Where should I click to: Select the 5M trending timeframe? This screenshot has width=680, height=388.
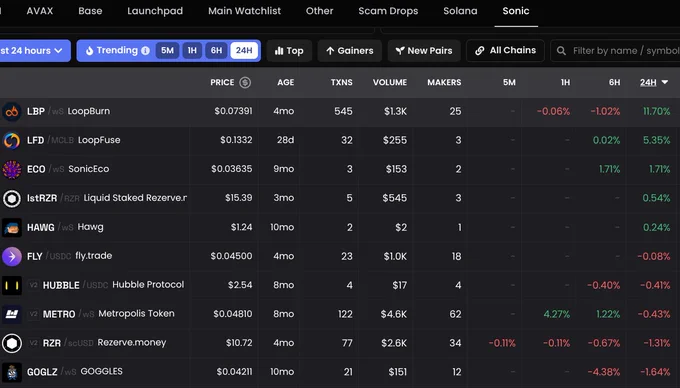coord(167,51)
